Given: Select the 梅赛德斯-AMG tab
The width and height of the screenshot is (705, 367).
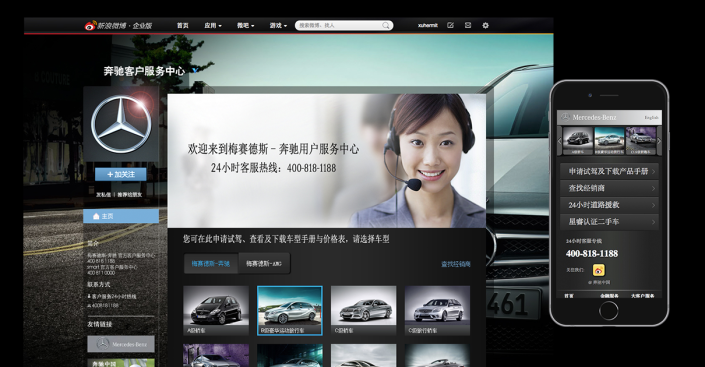Looking at the screenshot, I should tap(264, 264).
